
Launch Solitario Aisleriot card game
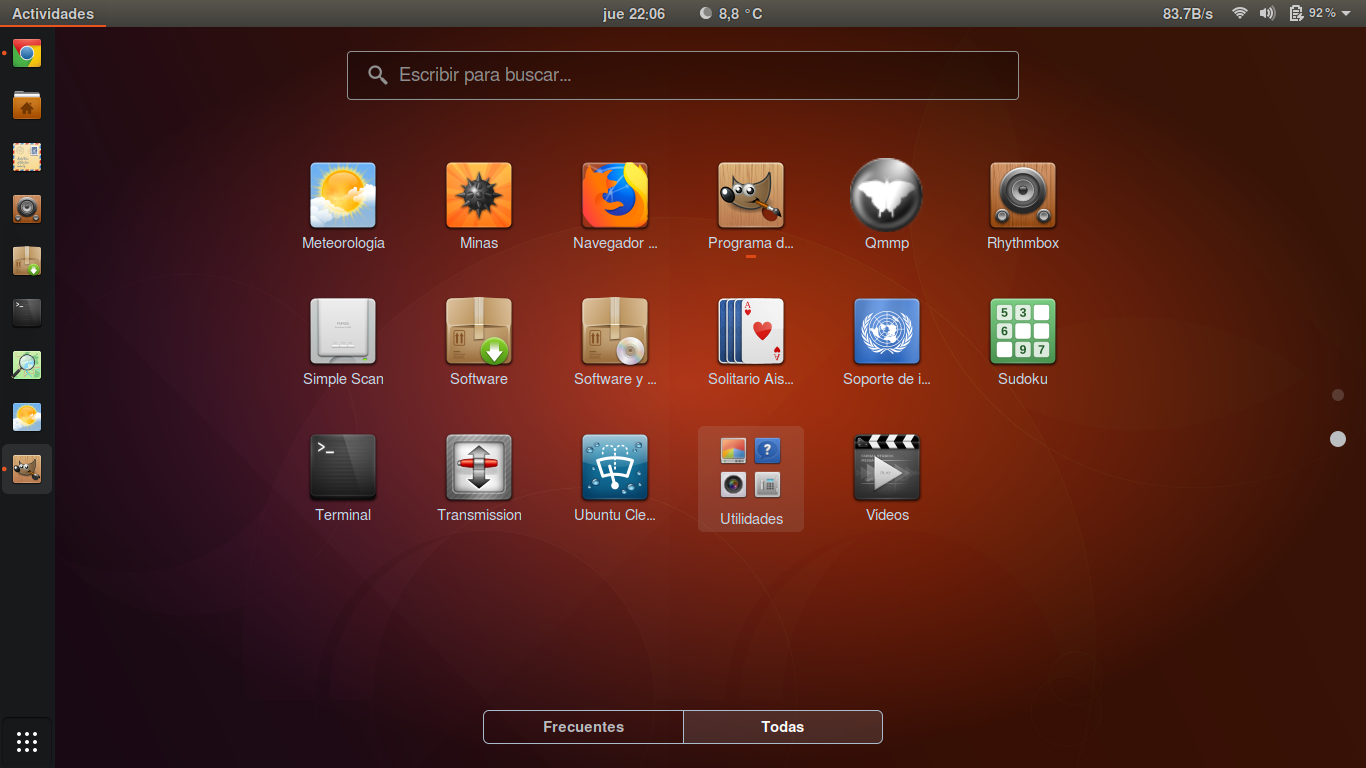(751, 331)
